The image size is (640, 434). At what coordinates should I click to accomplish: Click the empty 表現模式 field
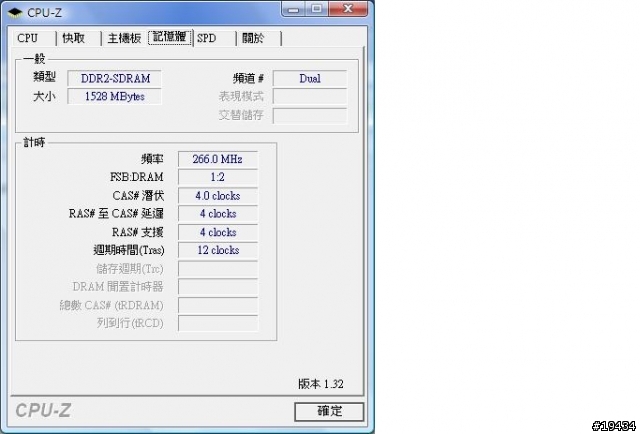[x=310, y=97]
